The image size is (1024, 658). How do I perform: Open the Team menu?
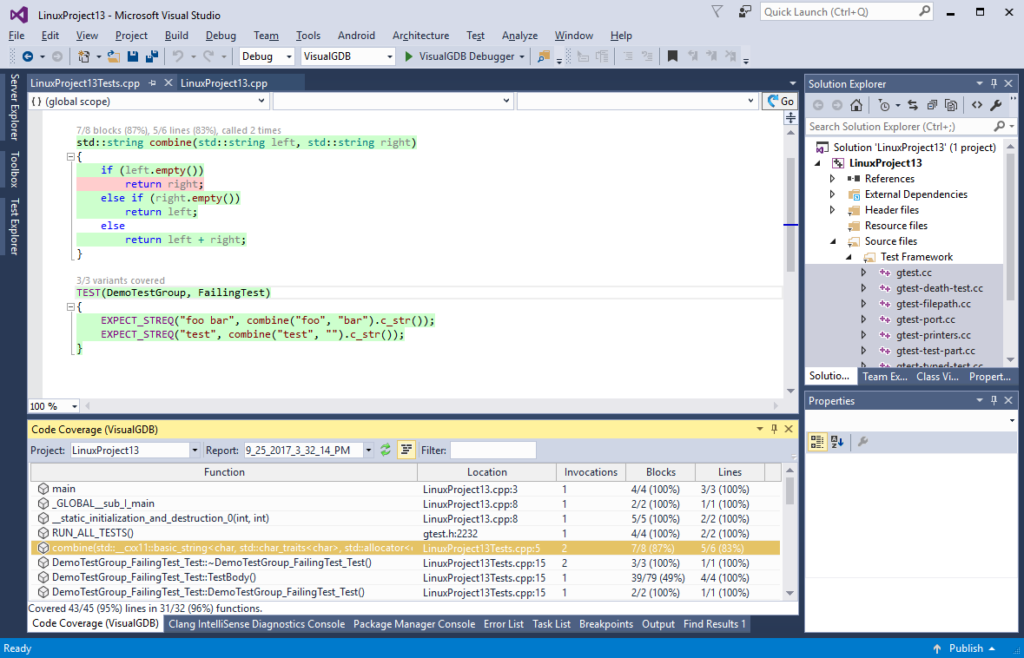[x=265, y=35]
